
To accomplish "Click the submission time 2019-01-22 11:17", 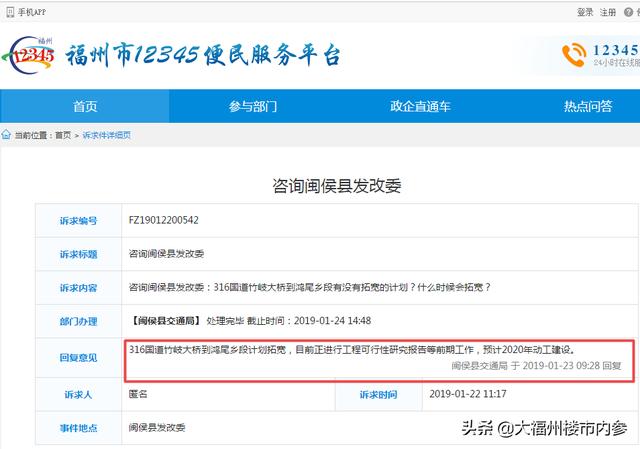I will (x=461, y=395).
